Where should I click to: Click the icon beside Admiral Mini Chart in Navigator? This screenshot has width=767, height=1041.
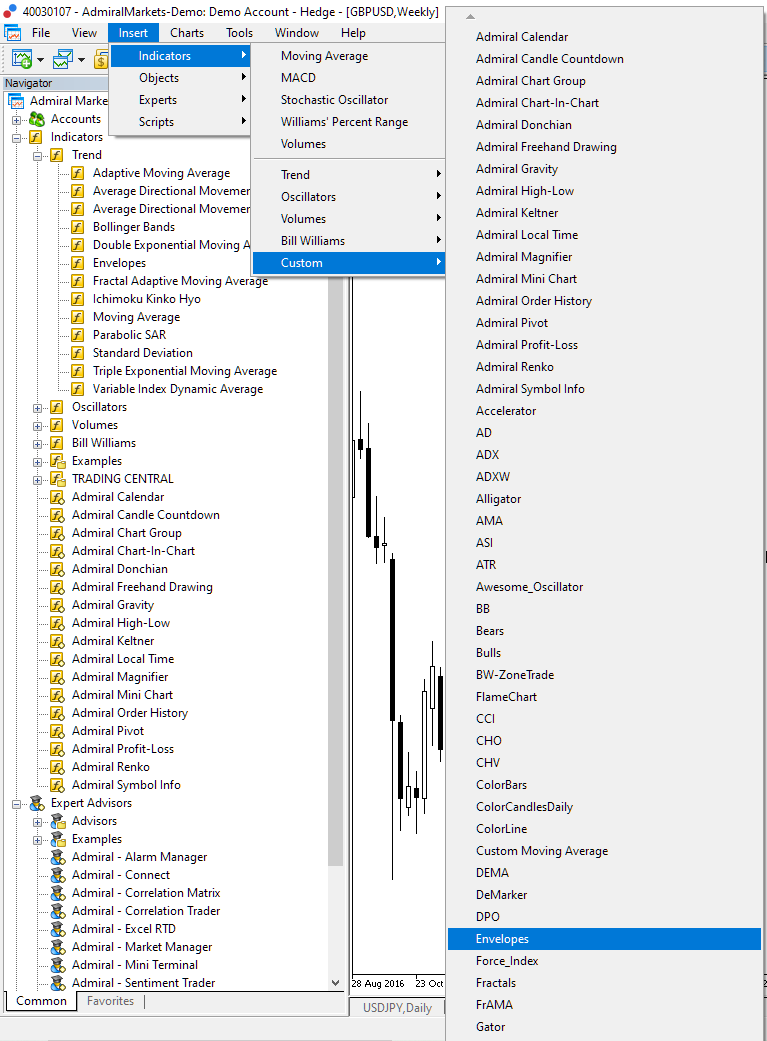click(x=58, y=695)
